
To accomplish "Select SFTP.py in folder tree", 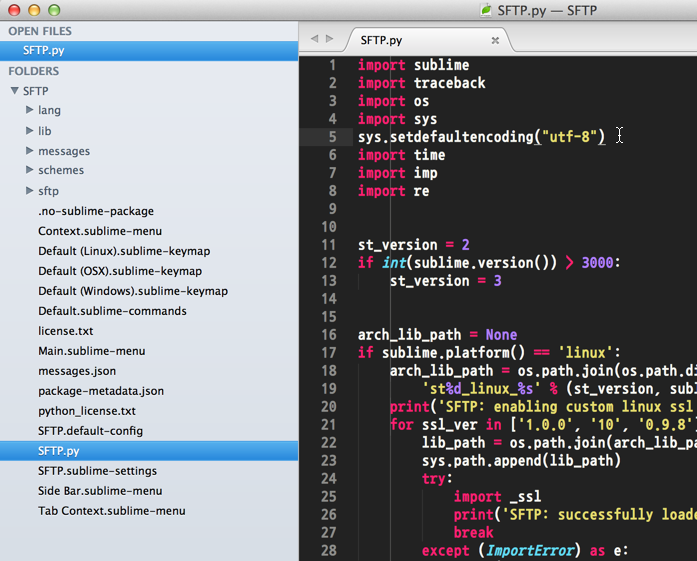I will 149,451.
